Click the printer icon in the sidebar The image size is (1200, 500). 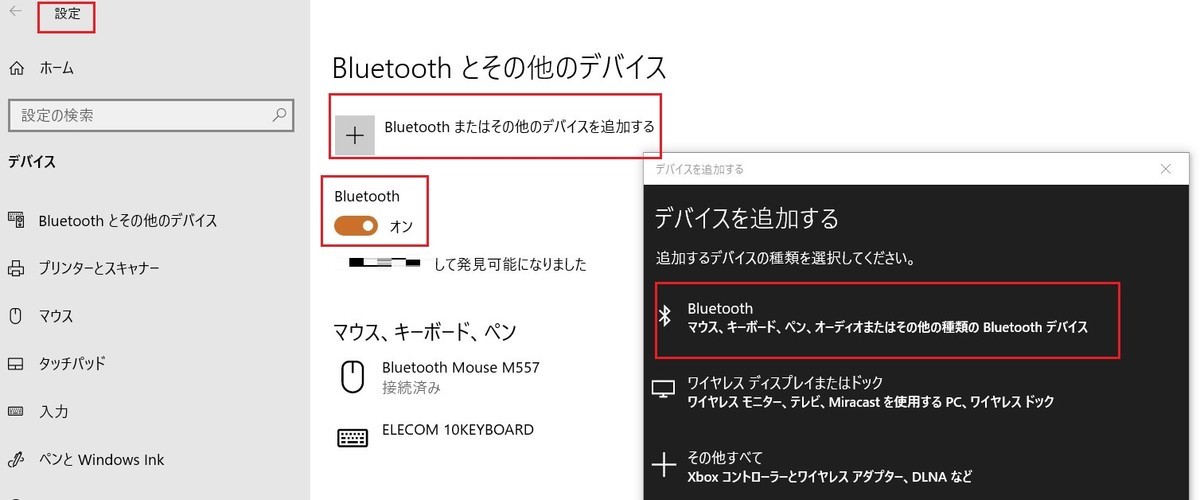(16, 268)
